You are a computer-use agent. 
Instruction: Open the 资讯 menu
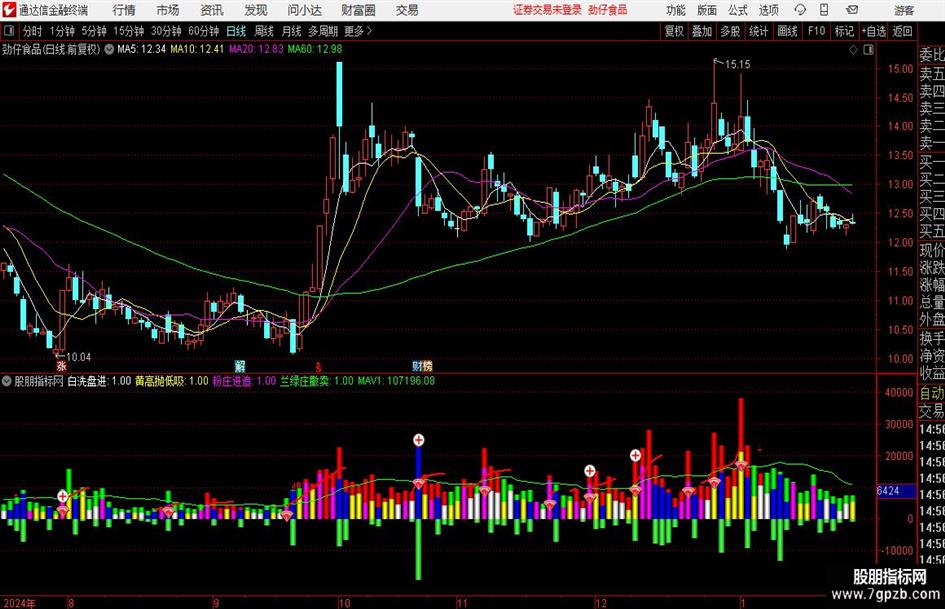click(x=212, y=10)
